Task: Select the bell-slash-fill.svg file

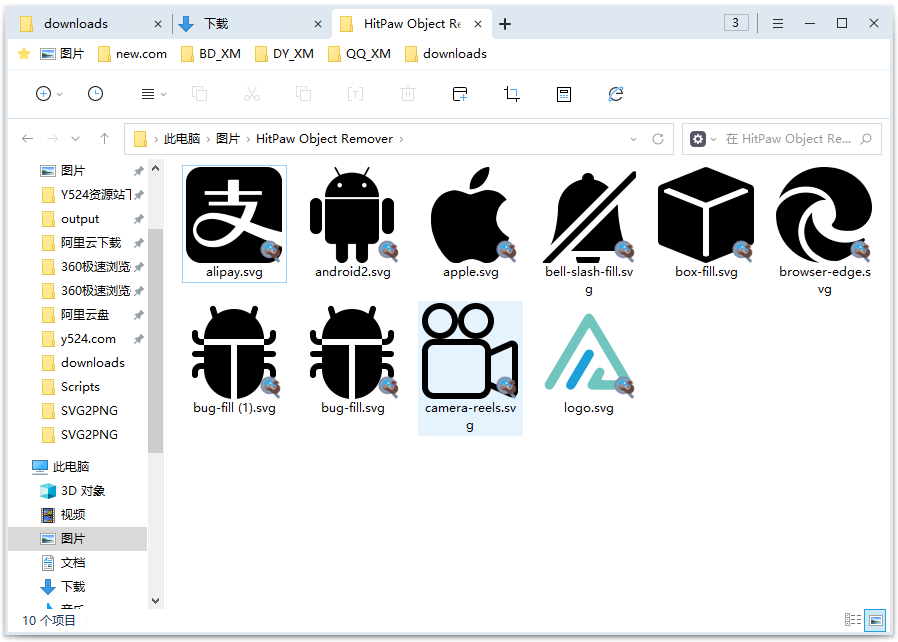Action: [589, 232]
